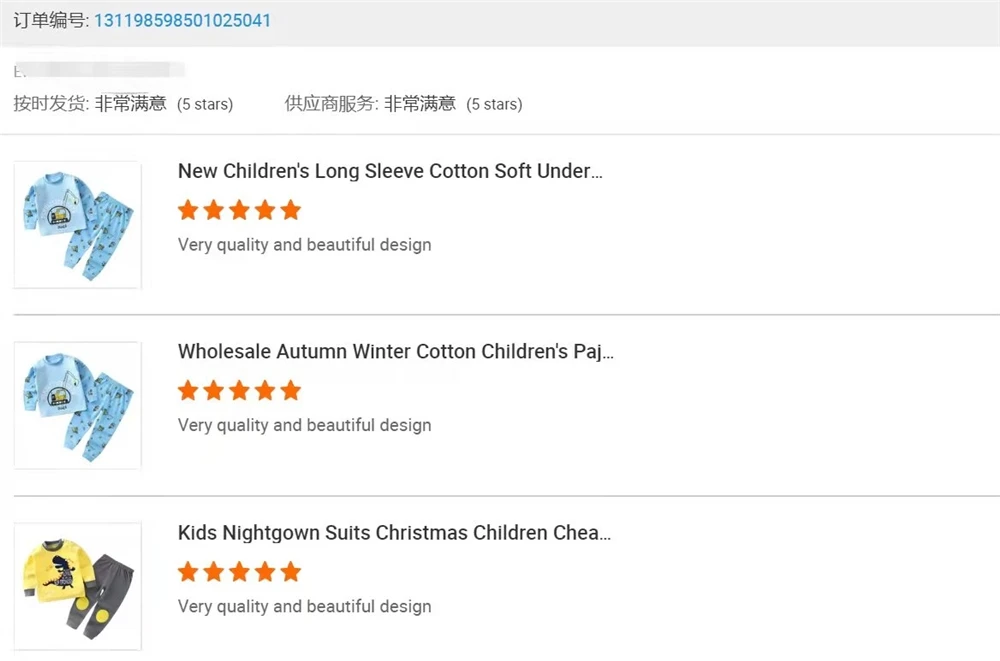Click second star under Kids Nightgown Suits
The image size is (1000, 661).
pyautogui.click(x=213, y=572)
